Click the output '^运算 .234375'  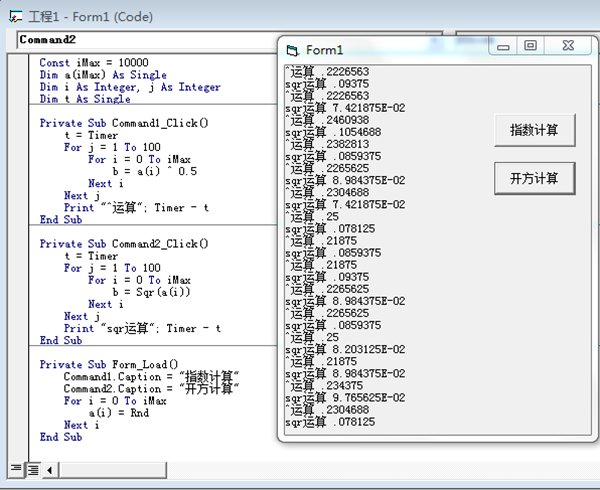pos(324,386)
